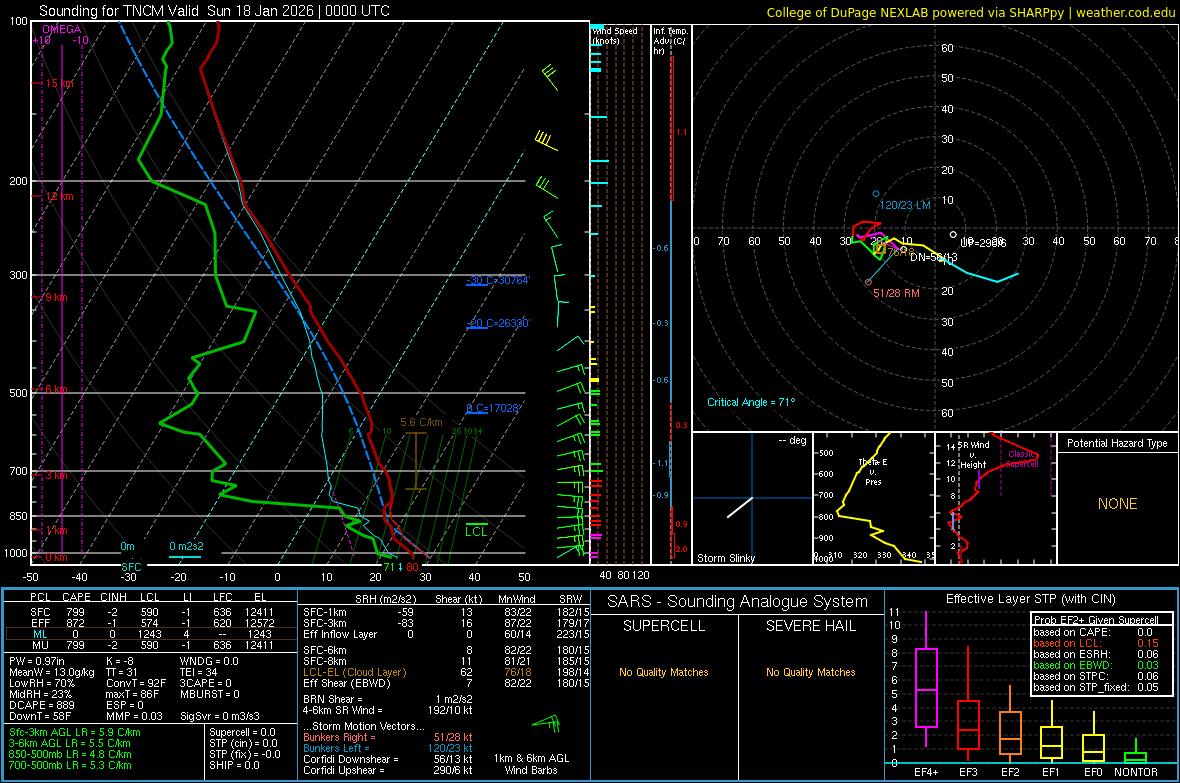The height and width of the screenshot is (783, 1180).
Task: Click the '700-500mb LR = 5.3 C/km' line
Action: (x=70, y=765)
